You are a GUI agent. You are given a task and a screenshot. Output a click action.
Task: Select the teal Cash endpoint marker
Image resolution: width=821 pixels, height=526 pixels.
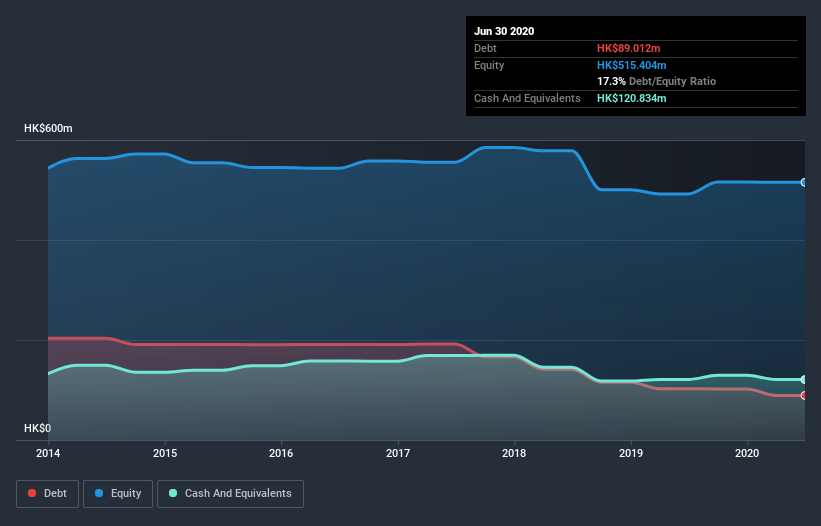tap(804, 379)
